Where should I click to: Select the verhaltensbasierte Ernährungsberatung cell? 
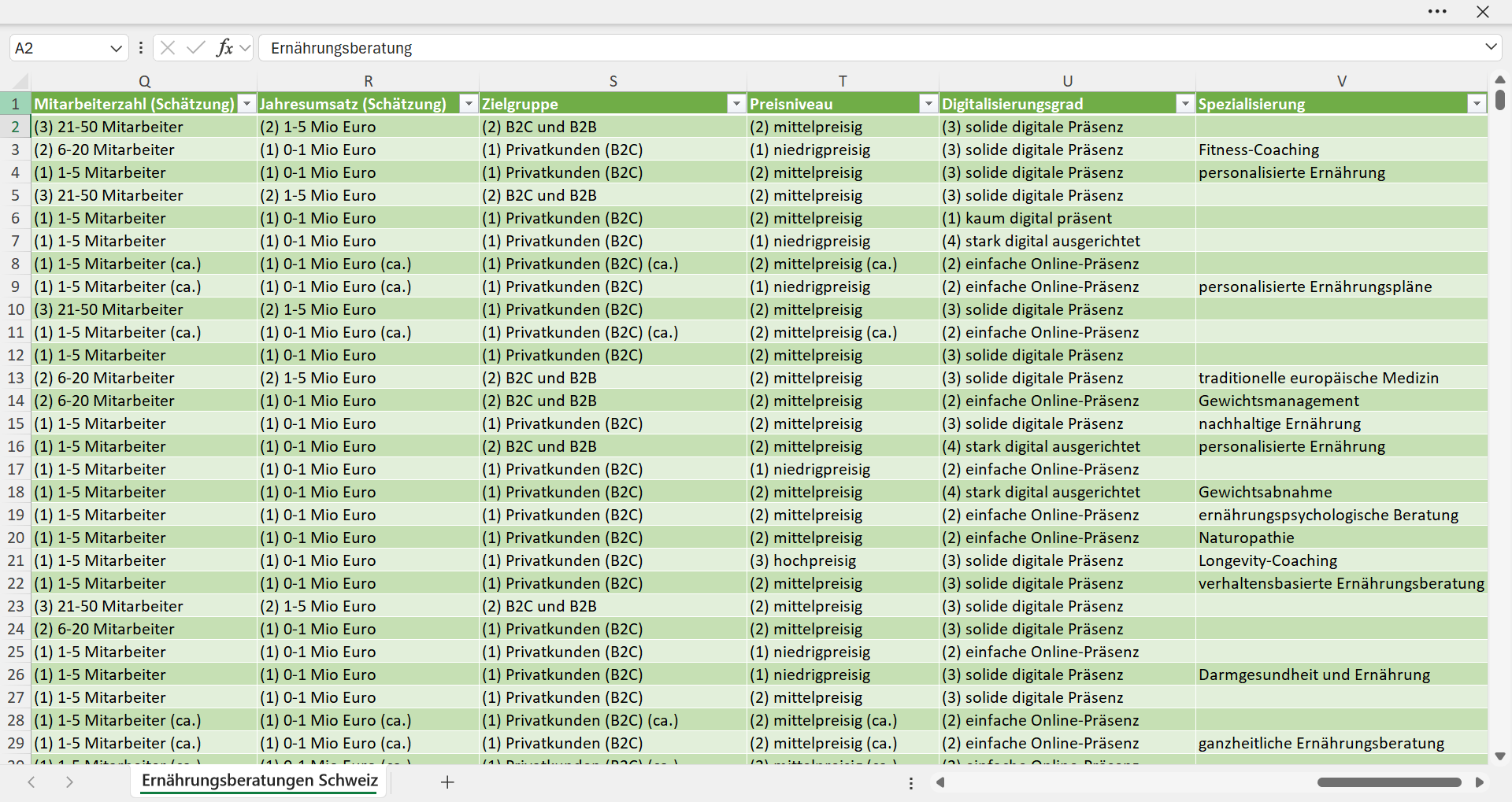(x=1341, y=583)
